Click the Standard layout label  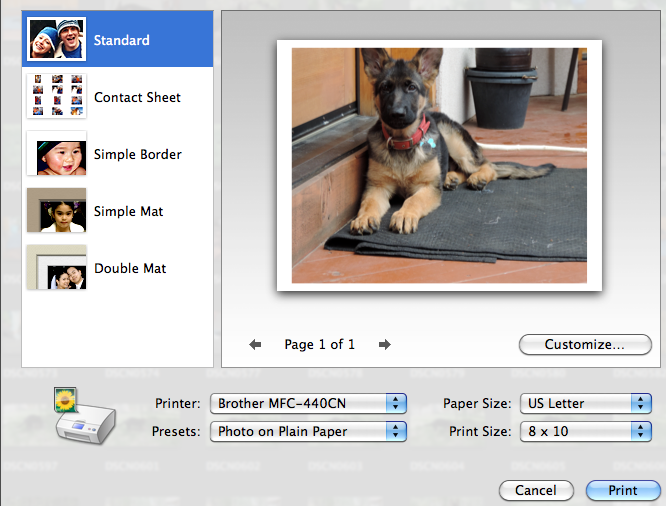point(121,40)
